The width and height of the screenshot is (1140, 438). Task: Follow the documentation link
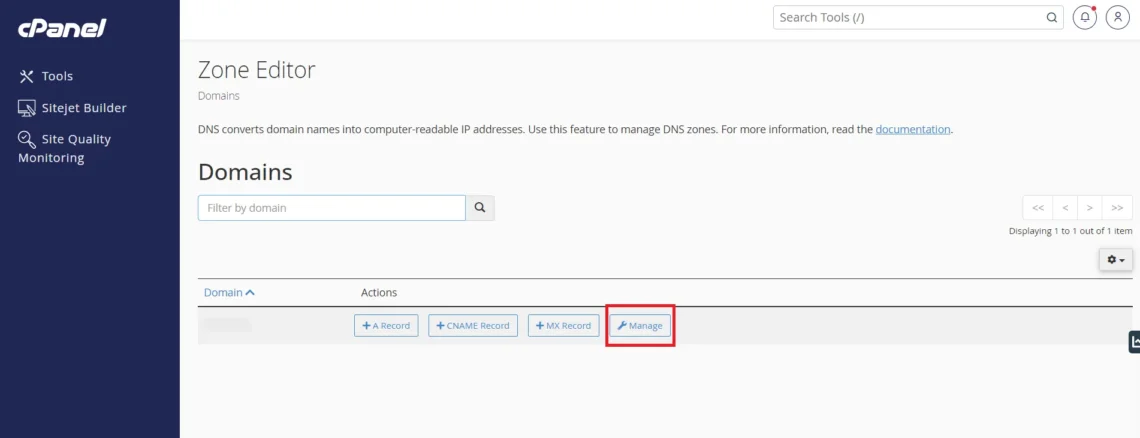(912, 130)
